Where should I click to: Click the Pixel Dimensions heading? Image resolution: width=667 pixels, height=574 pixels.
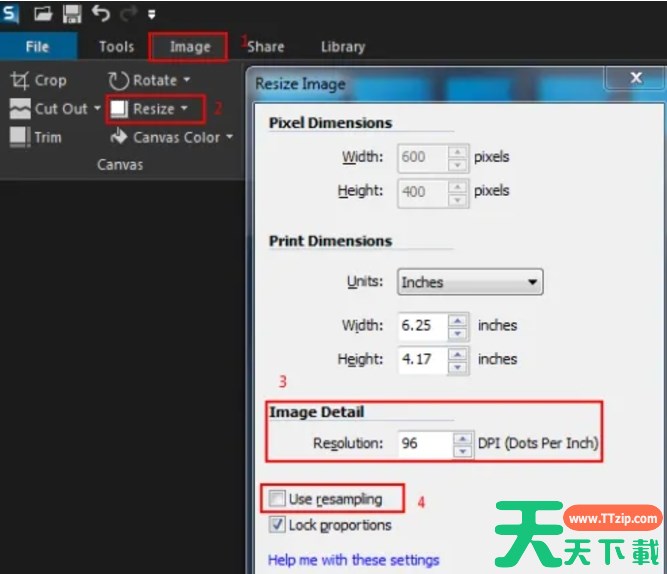(331, 123)
